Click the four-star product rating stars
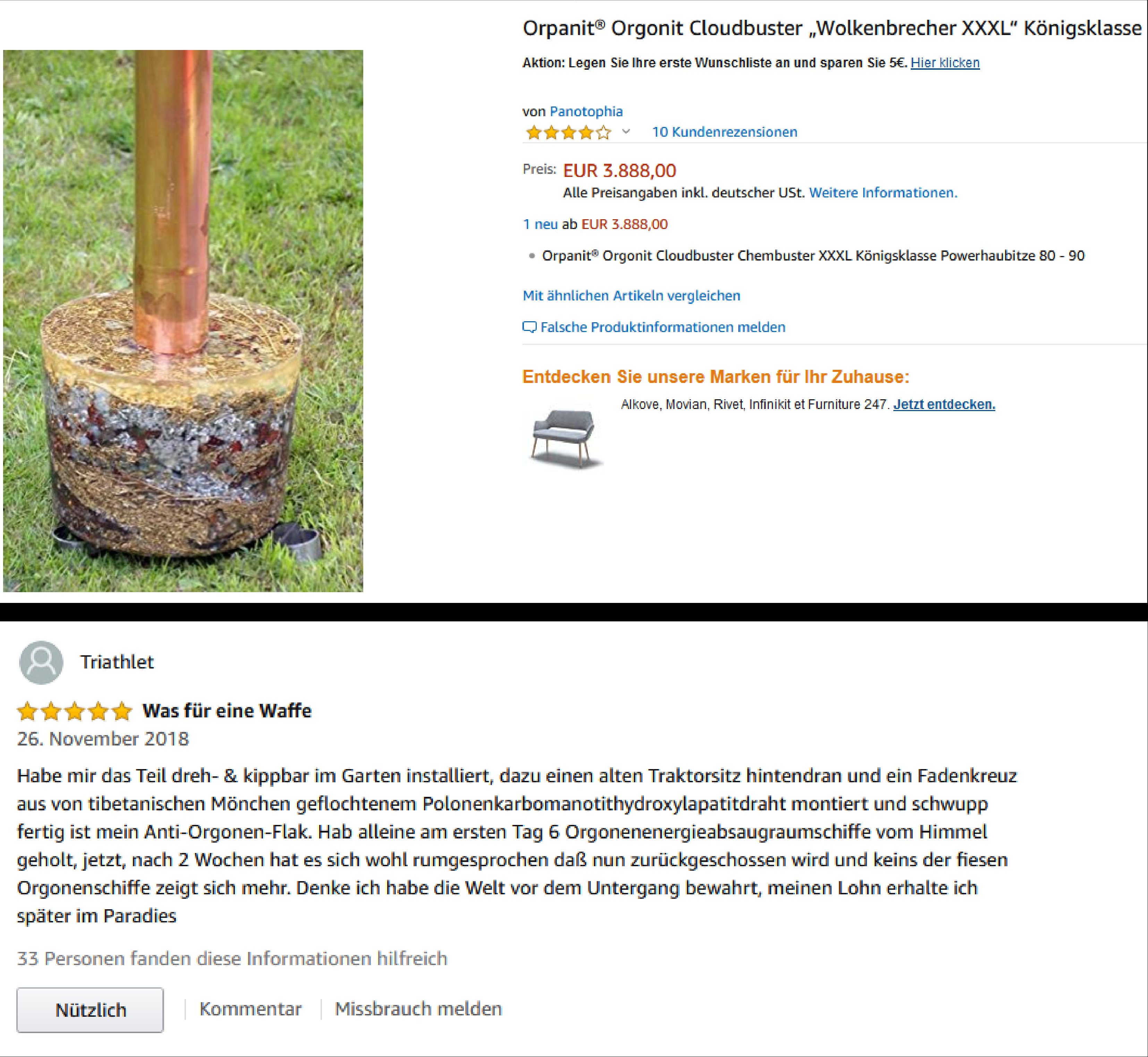 pos(569,133)
